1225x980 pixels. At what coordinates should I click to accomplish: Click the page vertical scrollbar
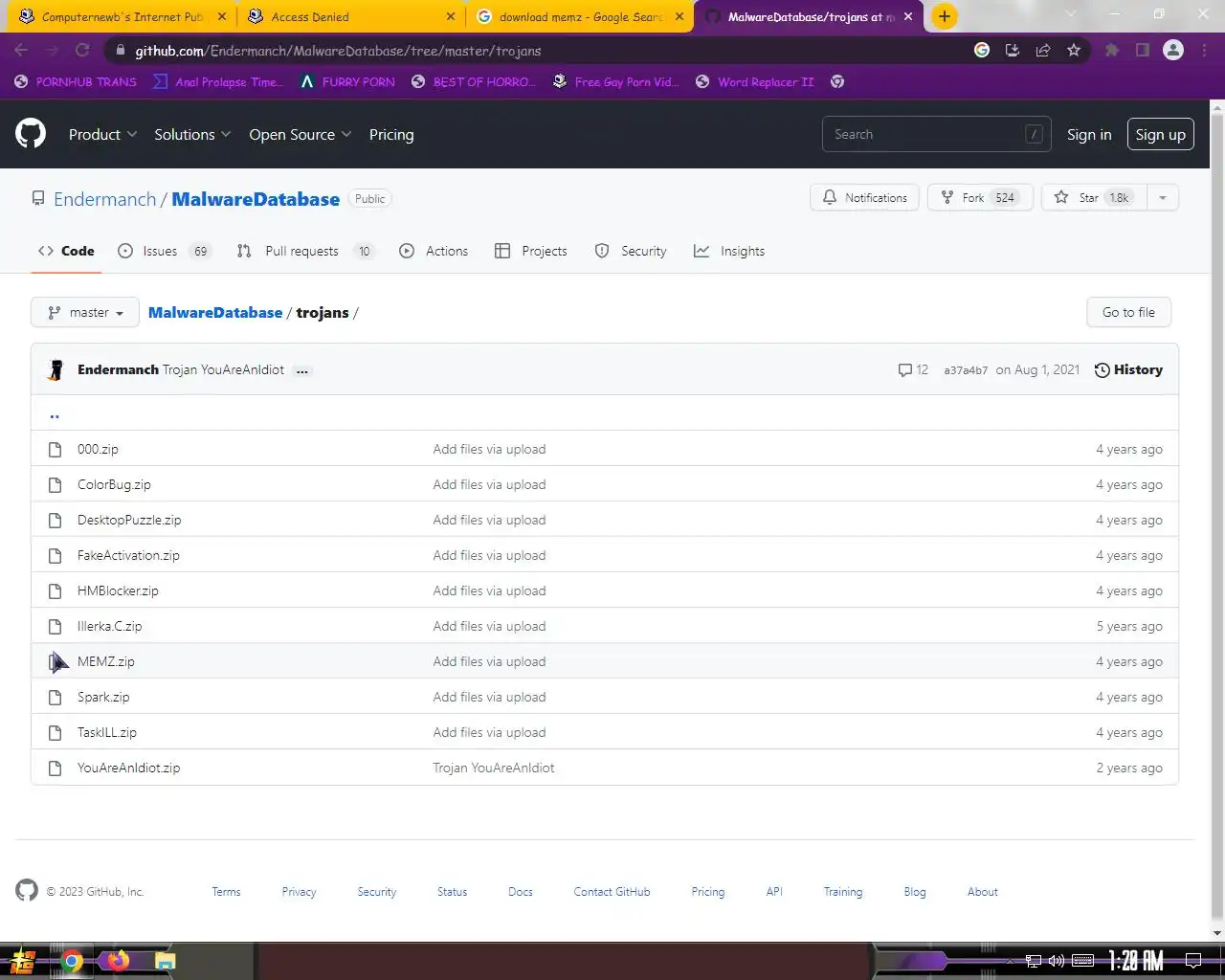pyautogui.click(x=1216, y=520)
